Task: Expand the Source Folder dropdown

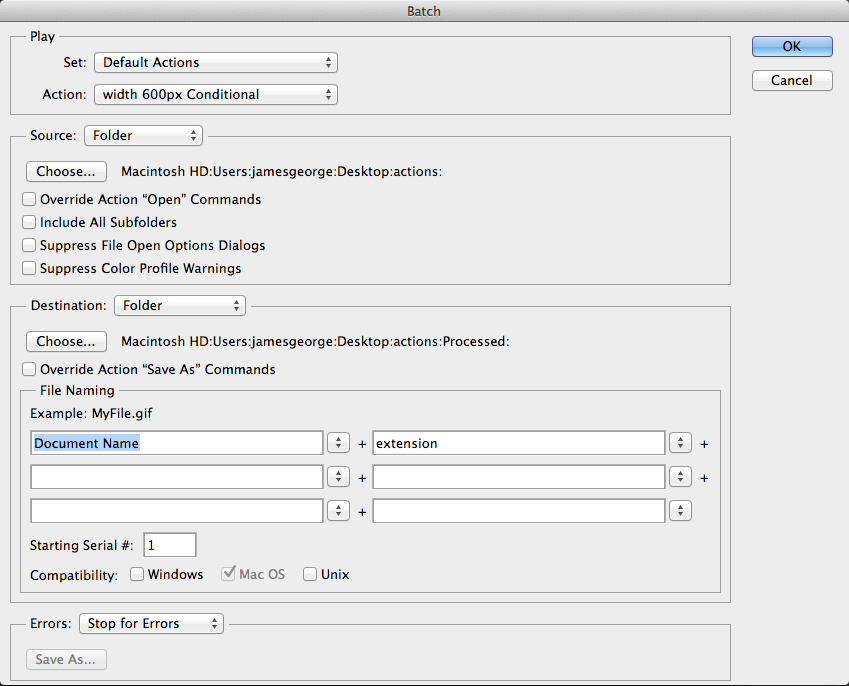Action: click(x=144, y=135)
